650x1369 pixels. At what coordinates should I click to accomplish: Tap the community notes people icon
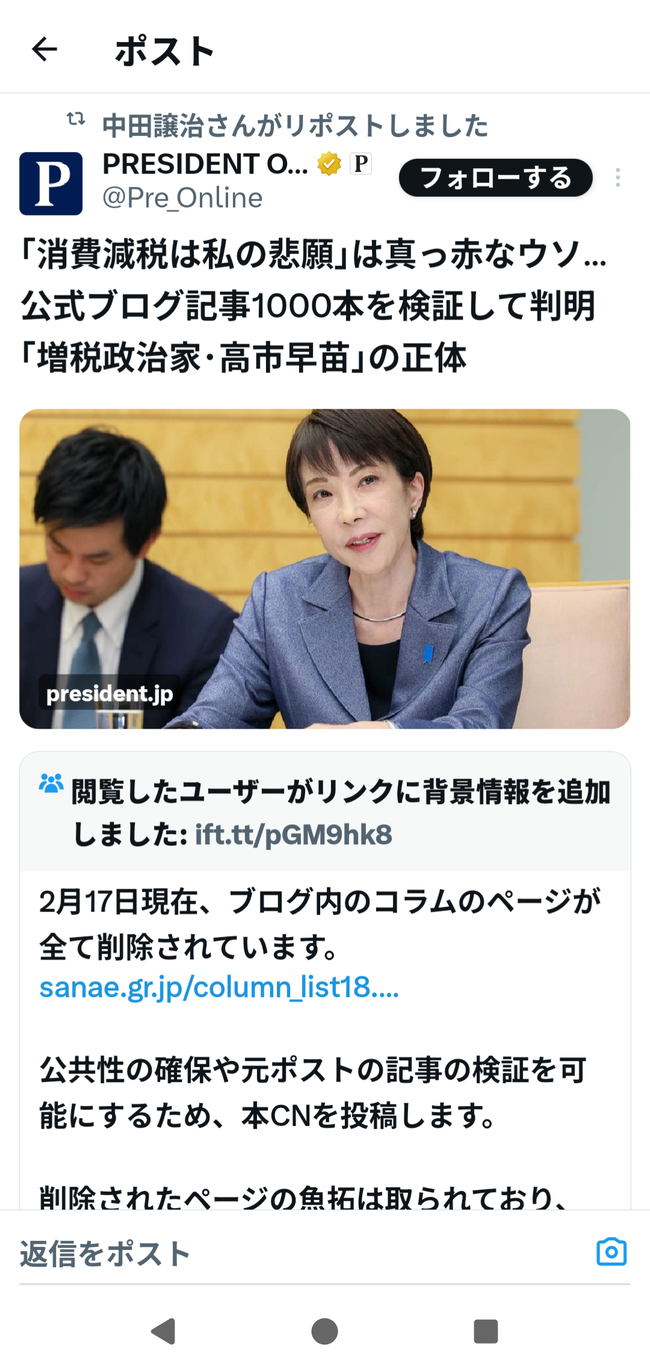(x=51, y=783)
